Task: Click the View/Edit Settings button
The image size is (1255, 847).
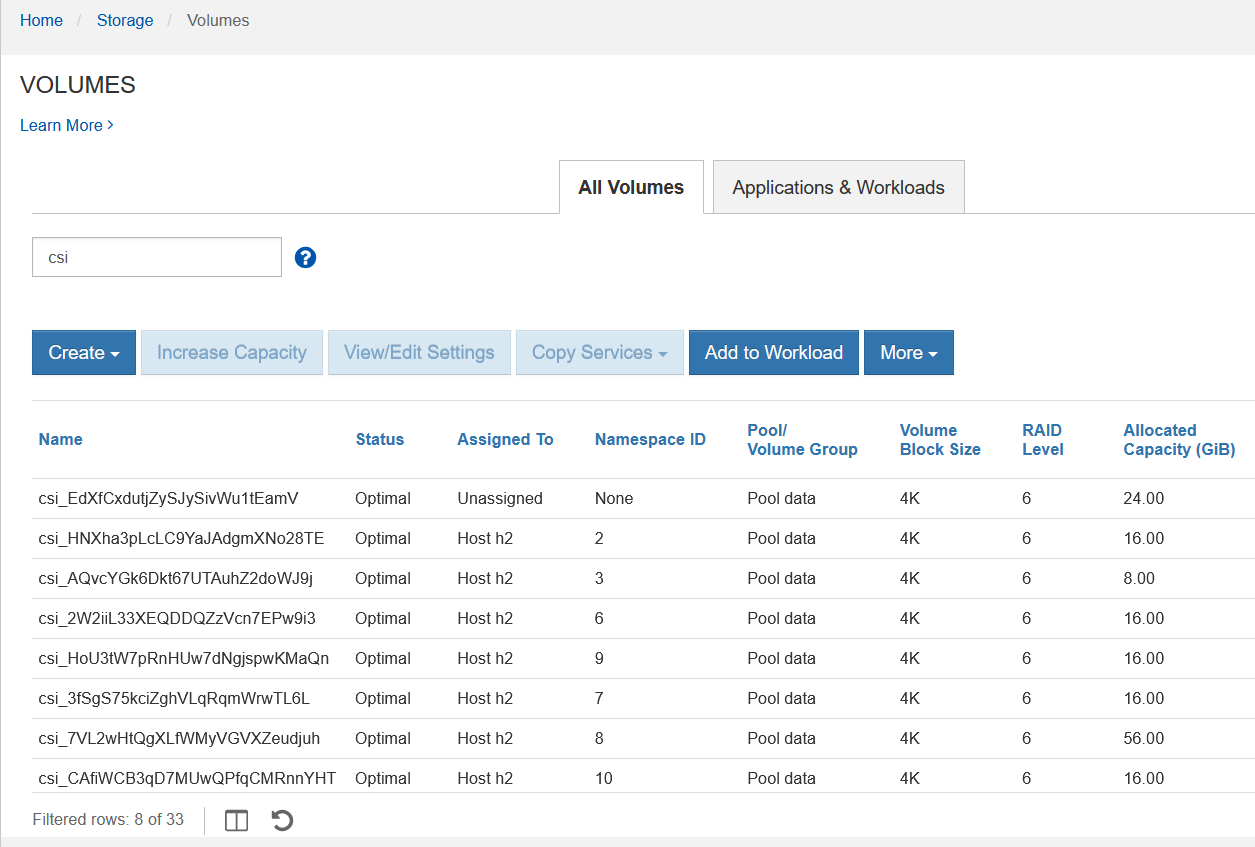Action: click(419, 352)
